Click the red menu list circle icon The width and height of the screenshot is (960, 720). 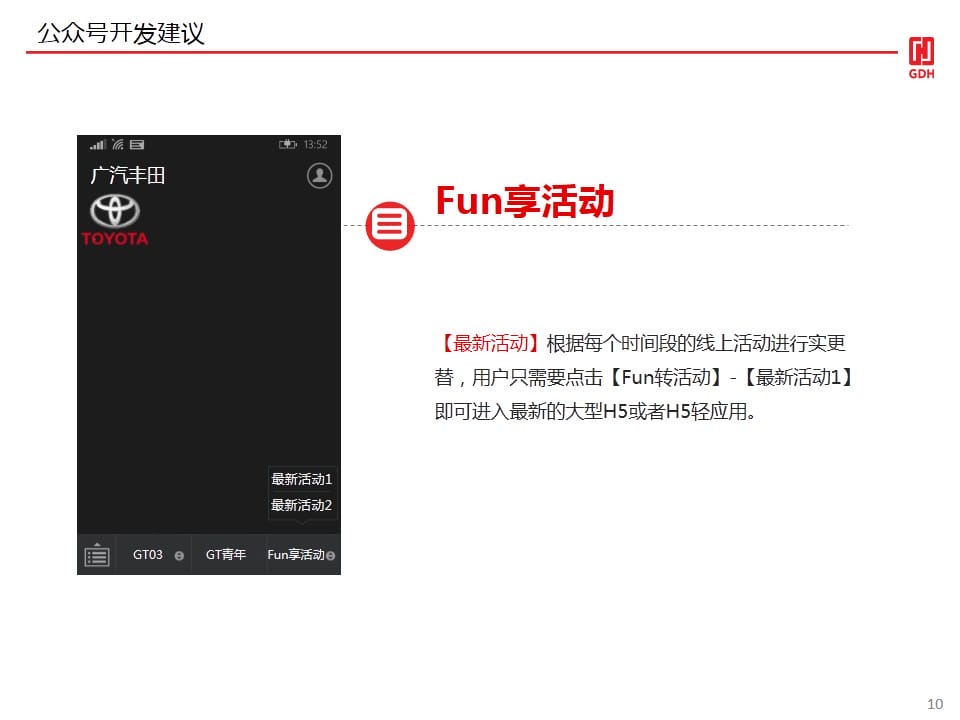tap(390, 225)
